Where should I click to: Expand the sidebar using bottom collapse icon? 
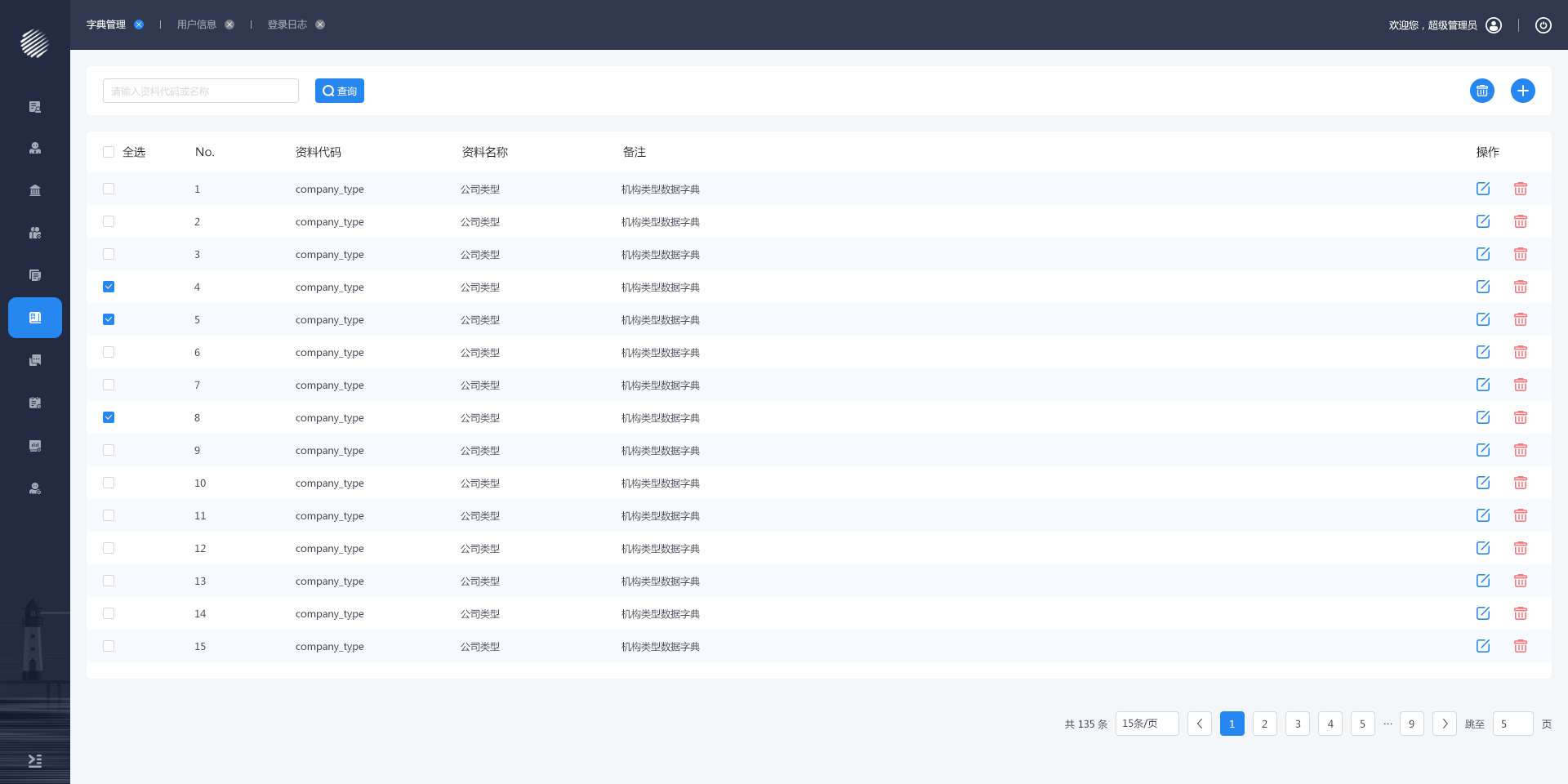click(x=35, y=760)
